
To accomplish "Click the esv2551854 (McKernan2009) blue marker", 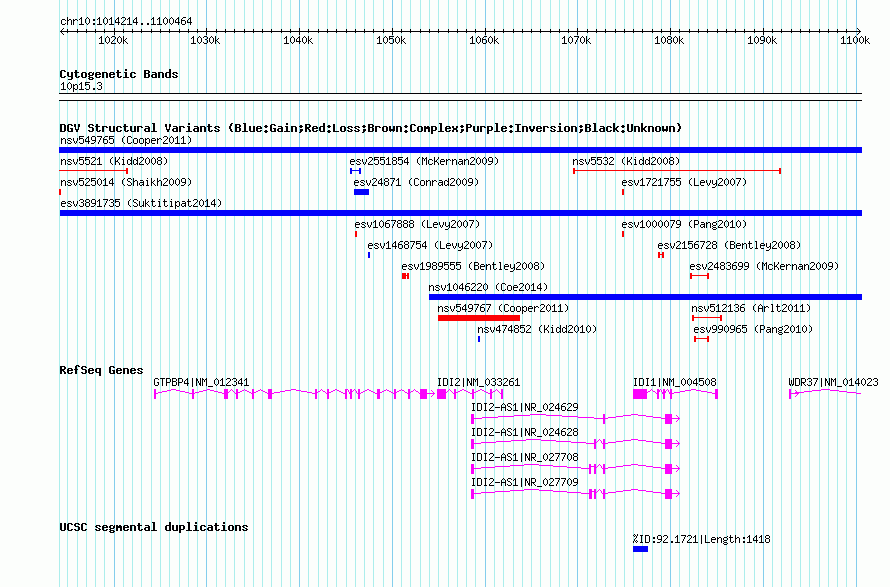I will pos(355,171).
